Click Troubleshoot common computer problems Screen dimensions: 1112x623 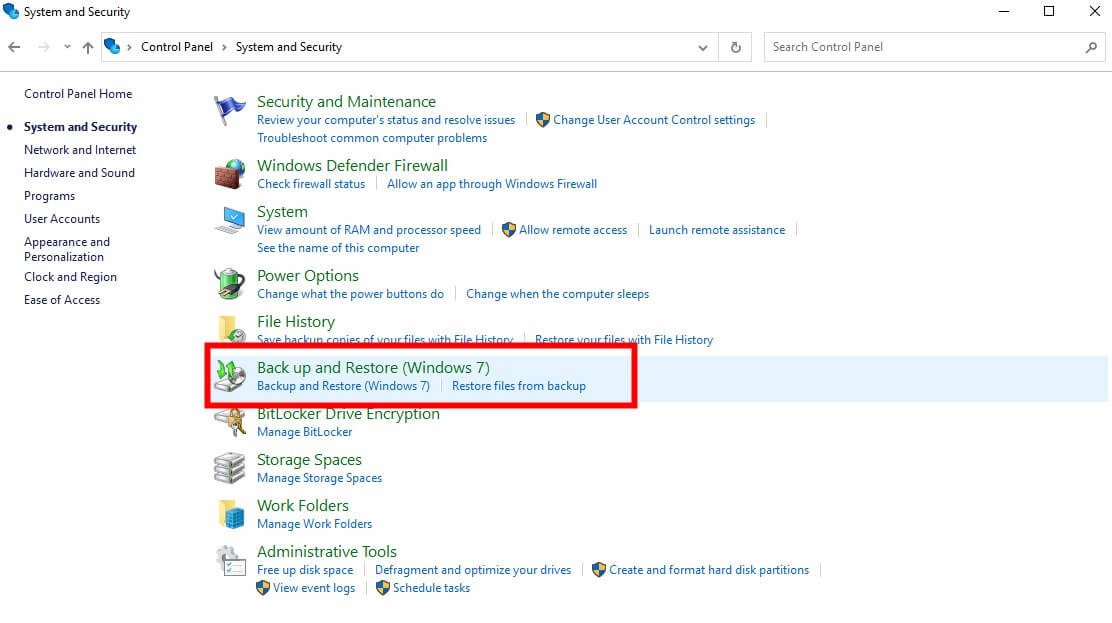pos(372,138)
